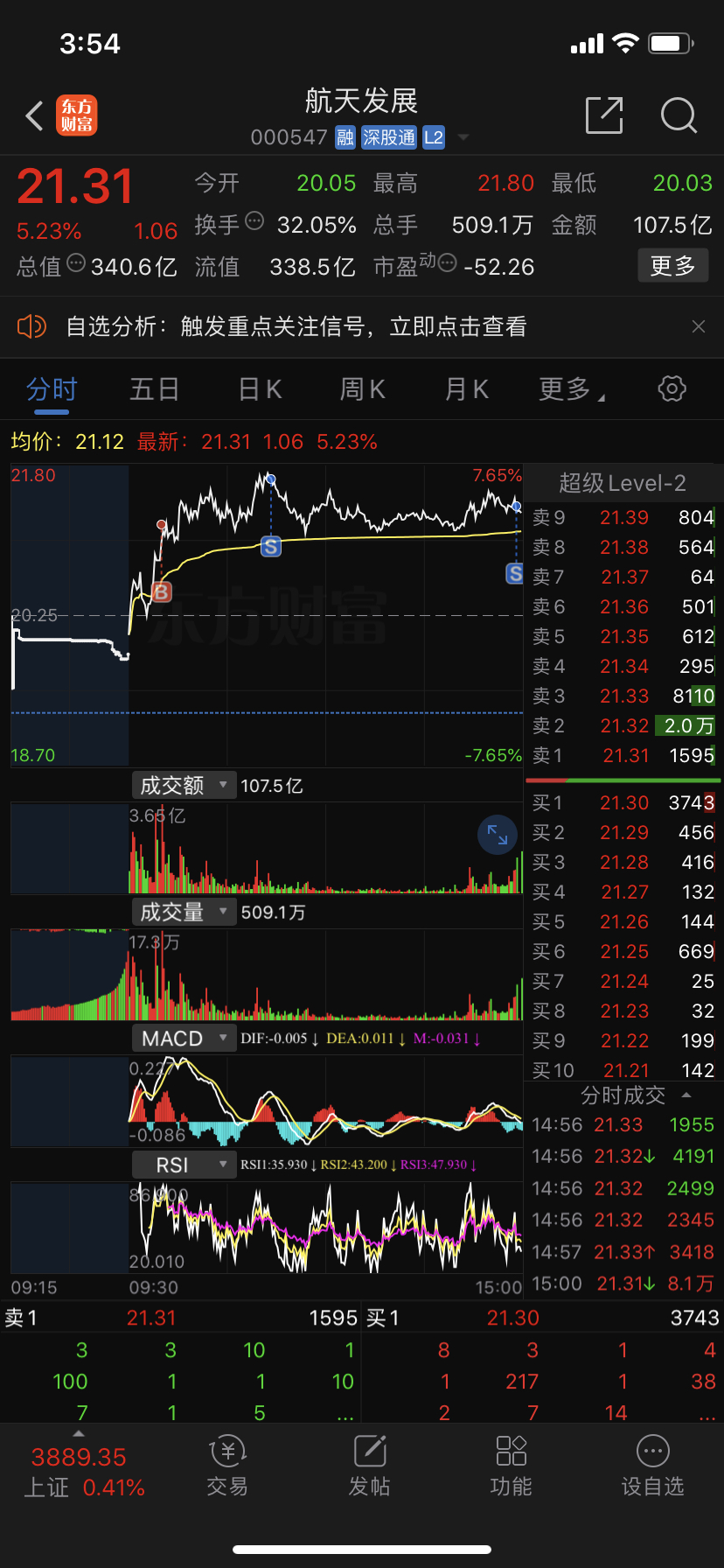Viewport: 724px width, 1568px height.
Task: Open the MACD indicator dropdown
Action: click(184, 1039)
